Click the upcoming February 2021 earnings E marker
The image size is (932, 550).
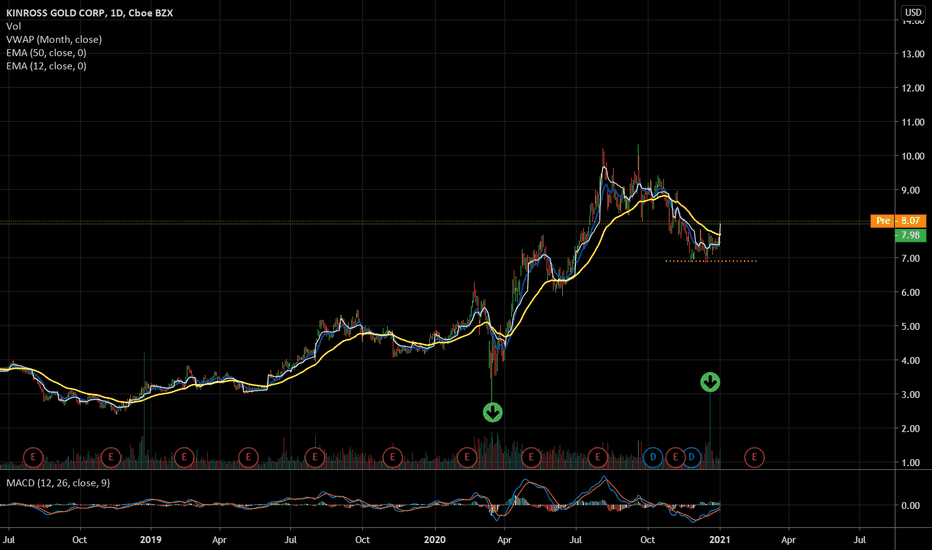(754, 457)
